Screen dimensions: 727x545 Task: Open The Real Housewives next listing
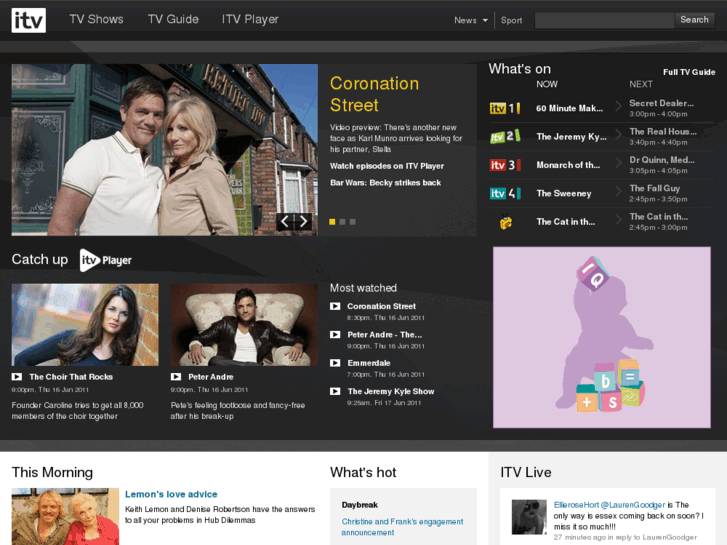tap(663, 132)
